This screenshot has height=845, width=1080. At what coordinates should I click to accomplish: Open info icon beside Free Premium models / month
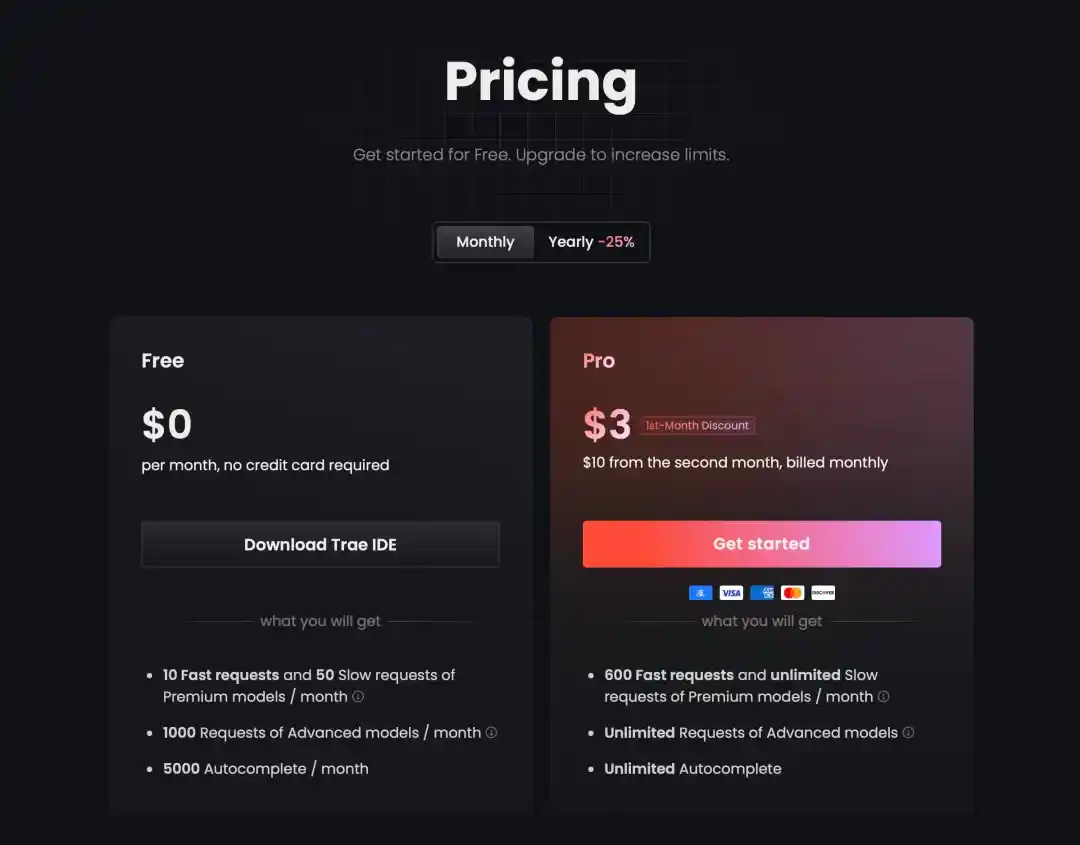(x=358, y=696)
